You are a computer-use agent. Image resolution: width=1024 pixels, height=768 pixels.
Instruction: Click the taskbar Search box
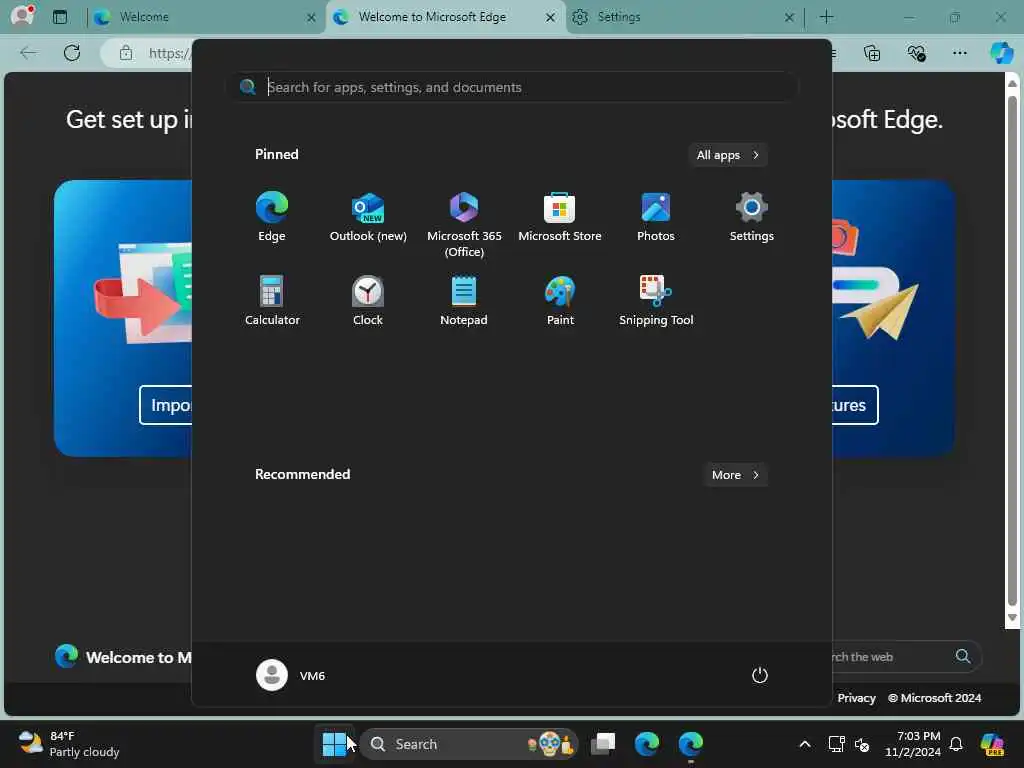tap(469, 744)
